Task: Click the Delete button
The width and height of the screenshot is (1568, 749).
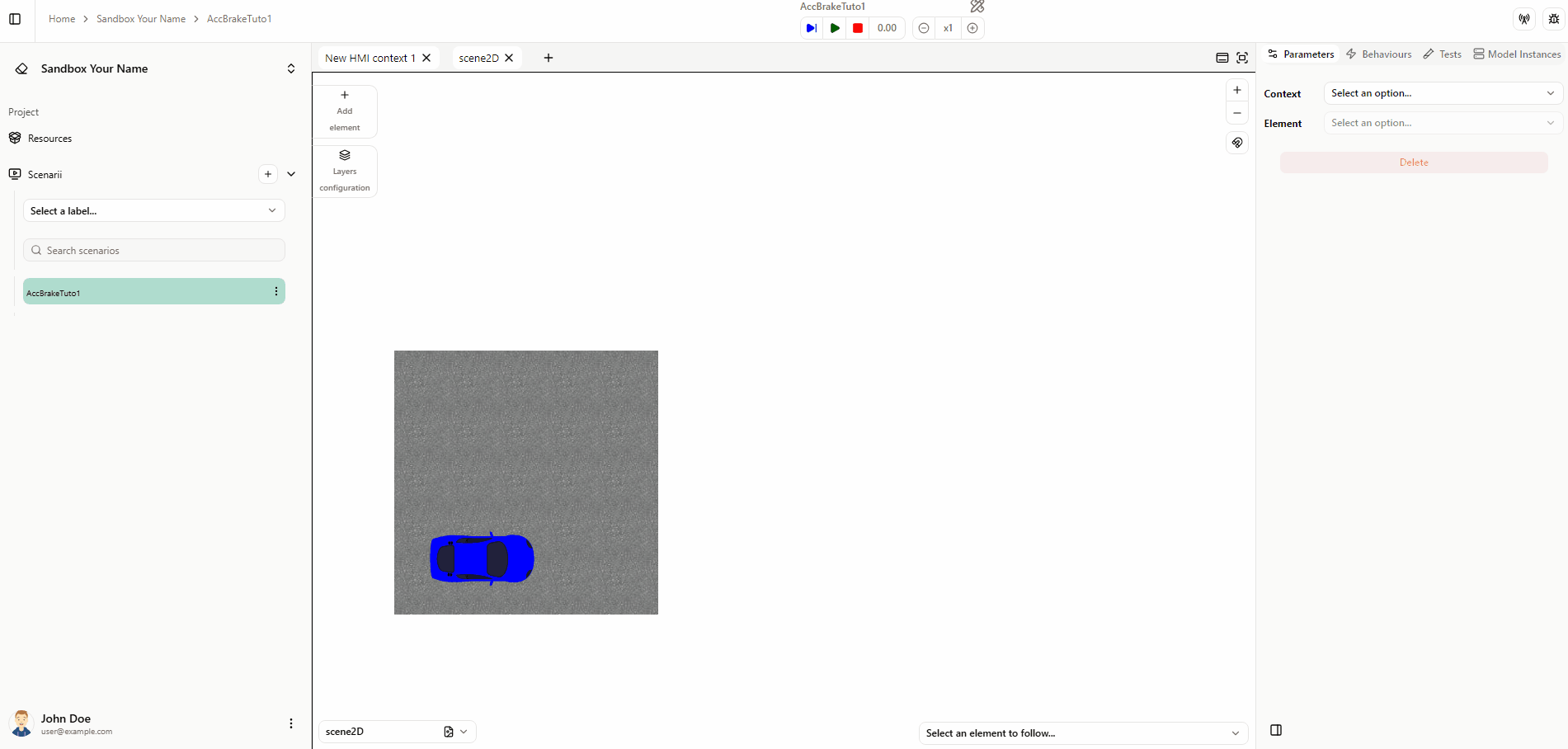Action: point(1414,163)
